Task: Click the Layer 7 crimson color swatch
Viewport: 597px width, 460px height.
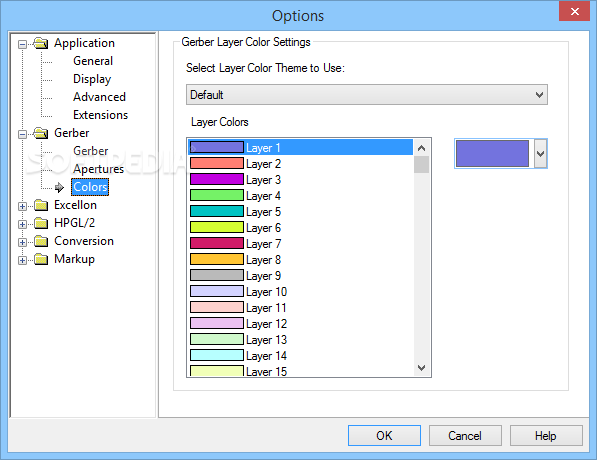Action: (x=217, y=243)
